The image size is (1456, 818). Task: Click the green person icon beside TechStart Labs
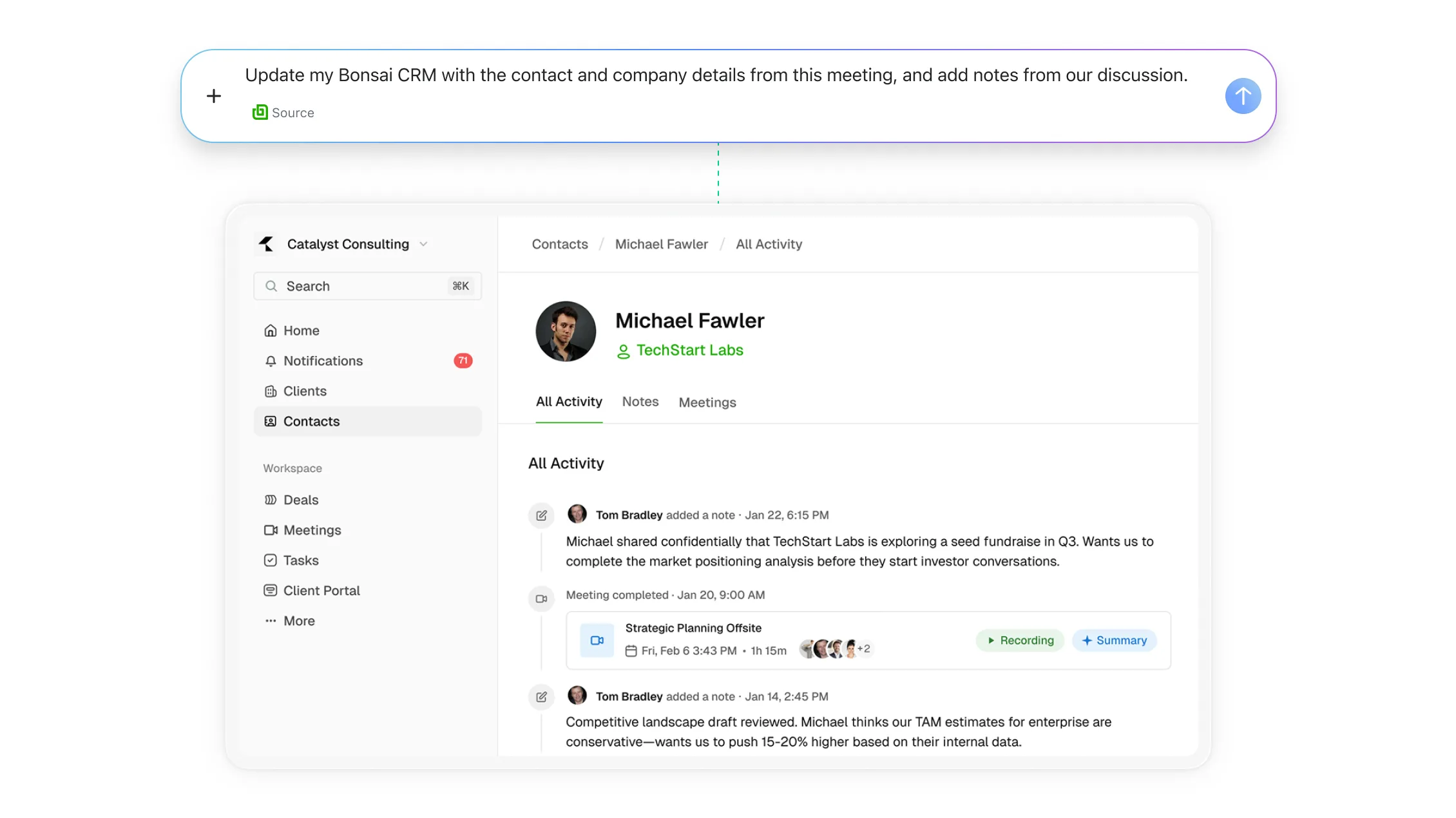(x=623, y=351)
